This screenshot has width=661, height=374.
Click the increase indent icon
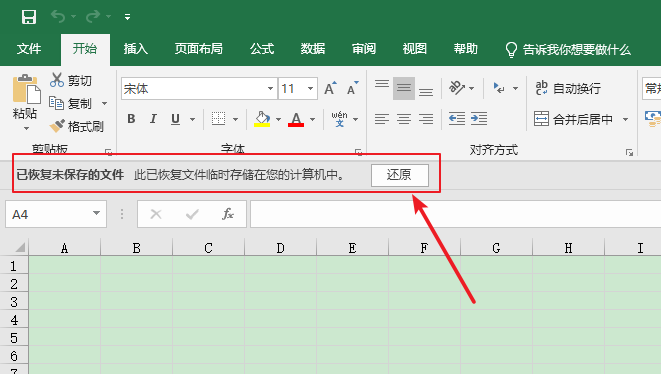point(479,119)
